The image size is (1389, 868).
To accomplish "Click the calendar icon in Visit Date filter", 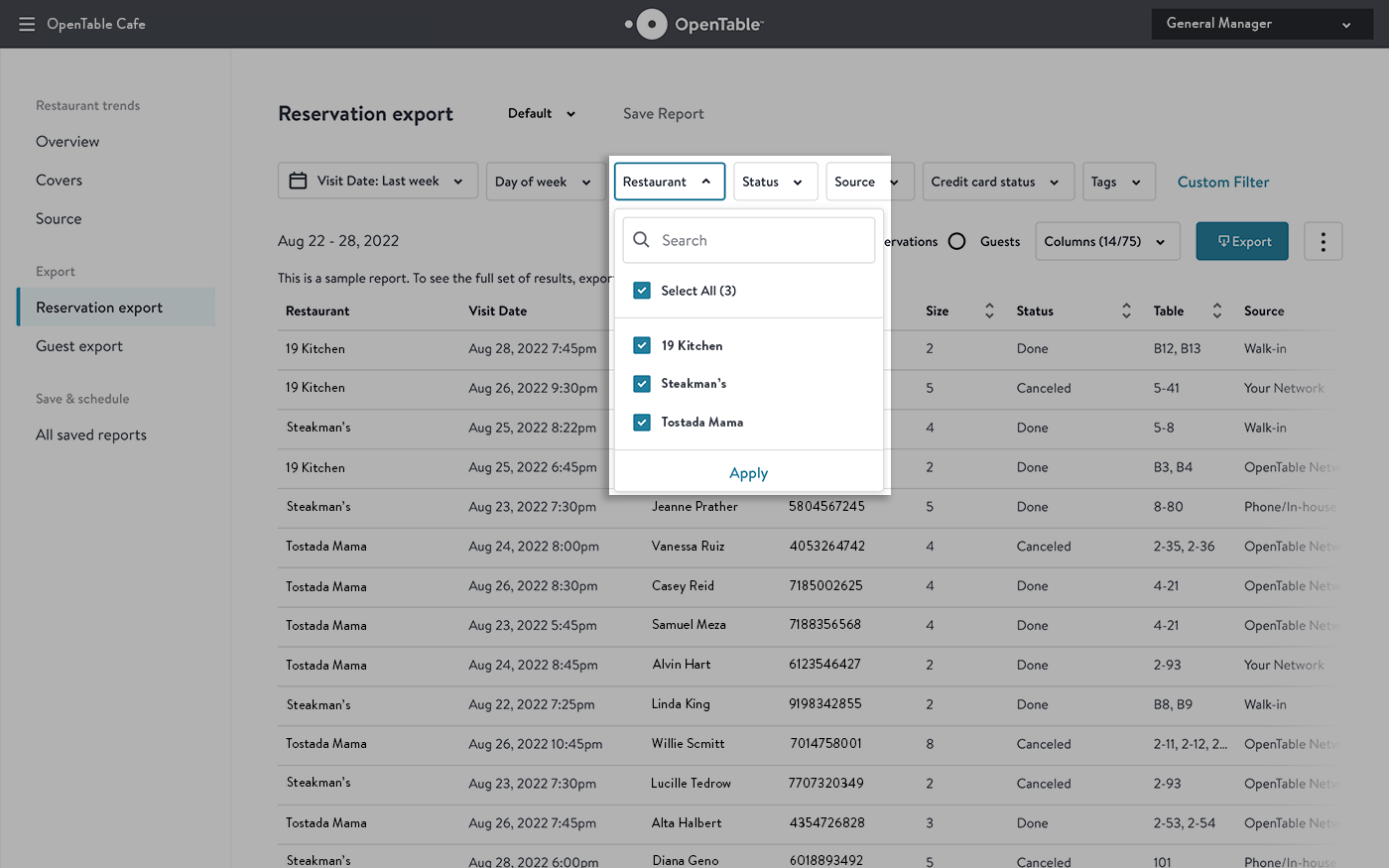I will coord(298,182).
